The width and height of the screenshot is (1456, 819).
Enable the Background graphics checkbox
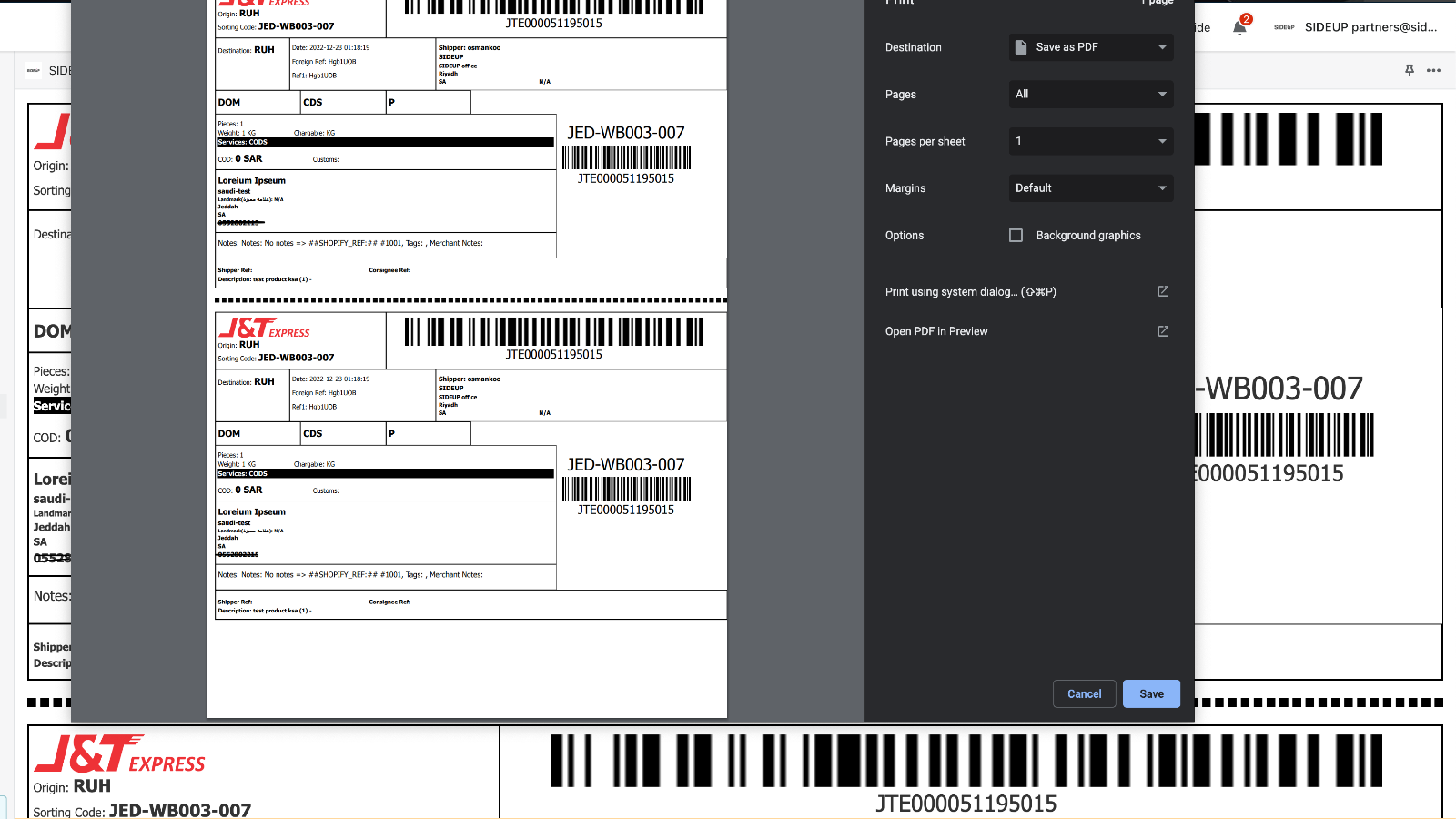click(1016, 235)
